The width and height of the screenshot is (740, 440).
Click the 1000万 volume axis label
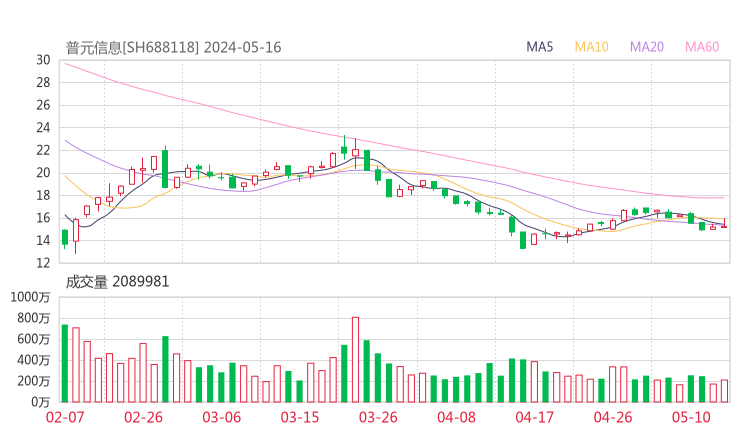click(x=30, y=297)
